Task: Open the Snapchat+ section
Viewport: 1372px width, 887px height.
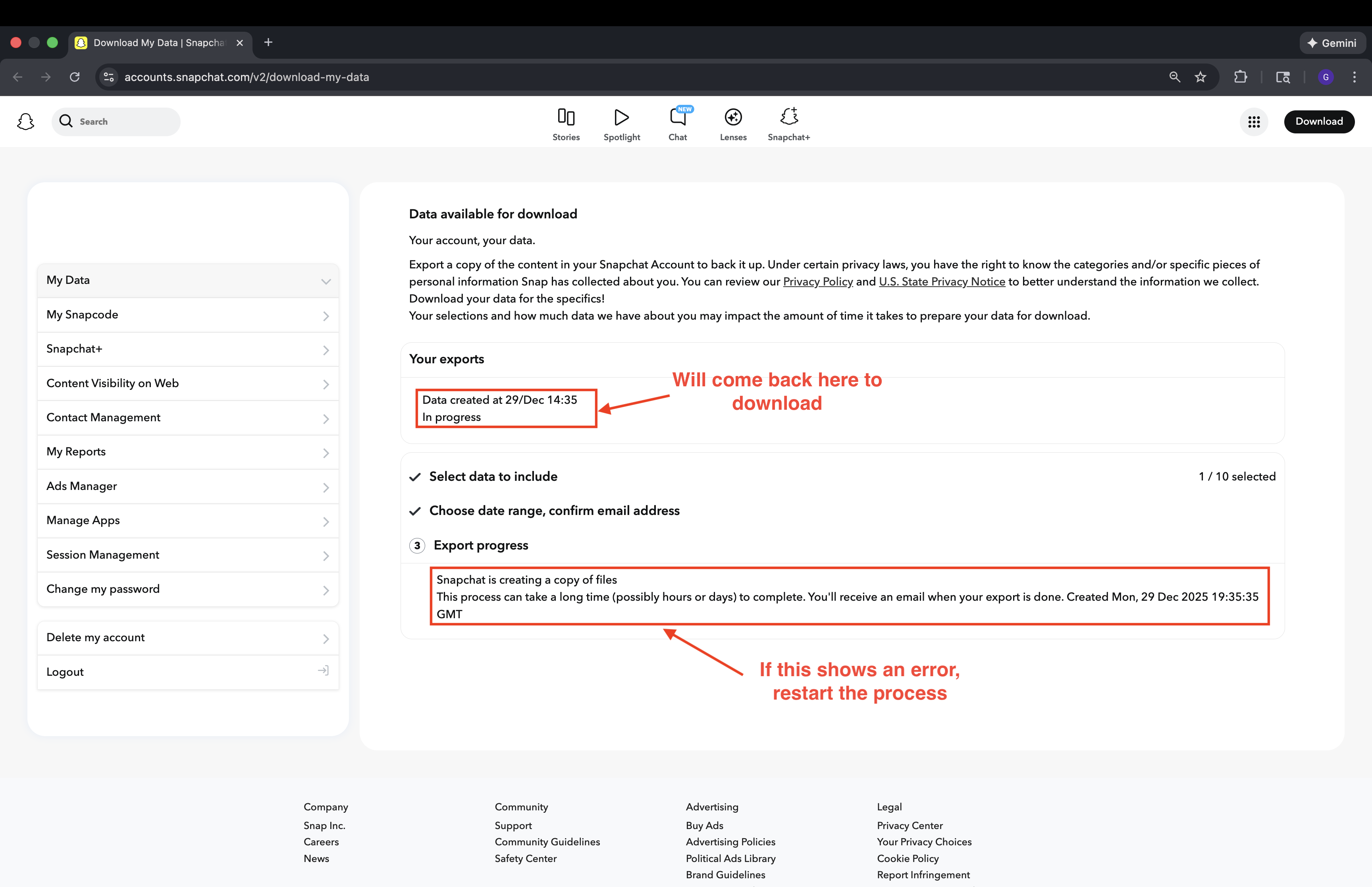Action: coord(788,117)
